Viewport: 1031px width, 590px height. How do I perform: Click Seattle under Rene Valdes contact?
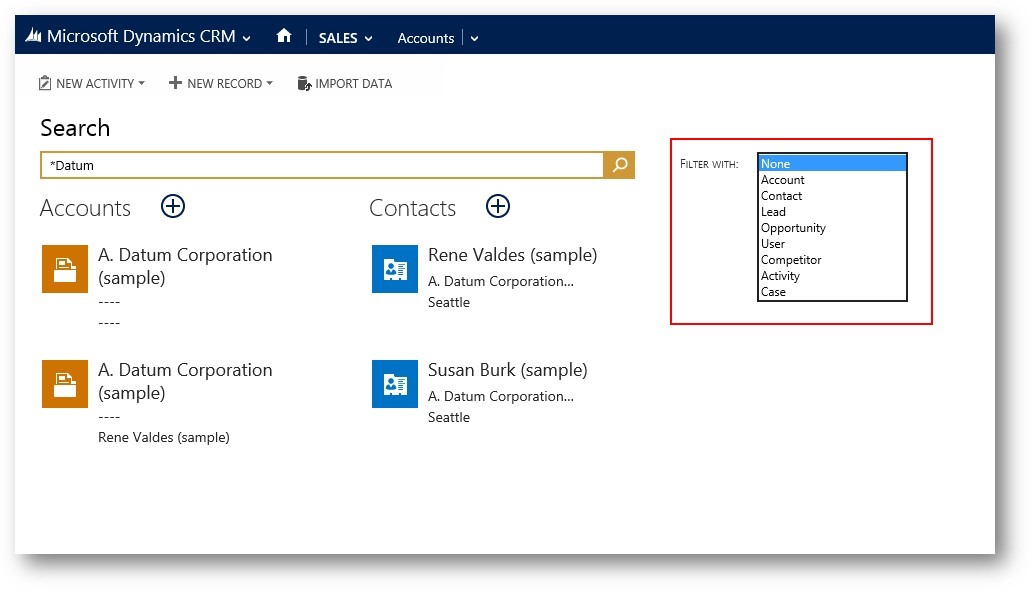coord(448,303)
